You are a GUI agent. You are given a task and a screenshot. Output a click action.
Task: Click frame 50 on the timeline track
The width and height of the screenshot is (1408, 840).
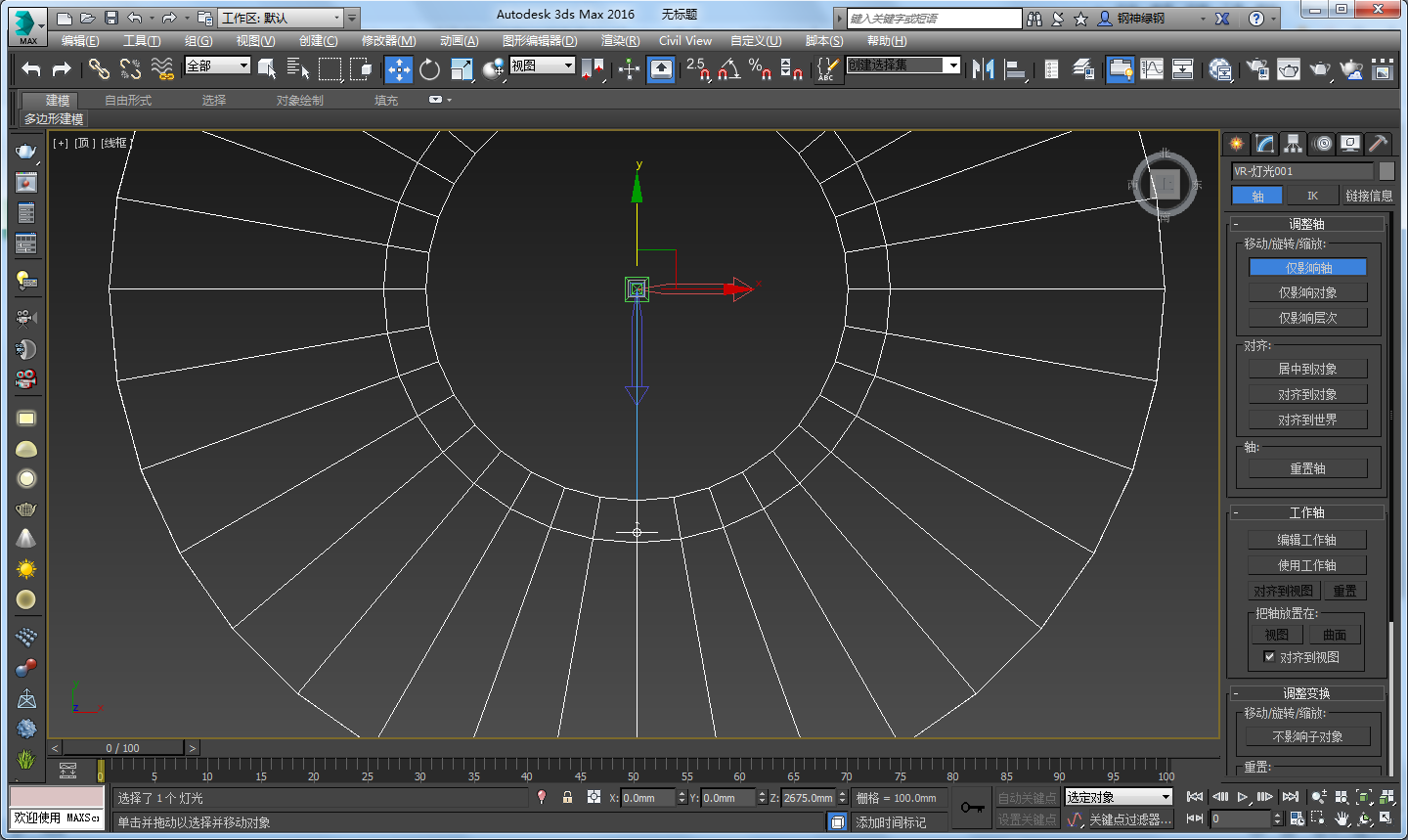click(x=633, y=769)
